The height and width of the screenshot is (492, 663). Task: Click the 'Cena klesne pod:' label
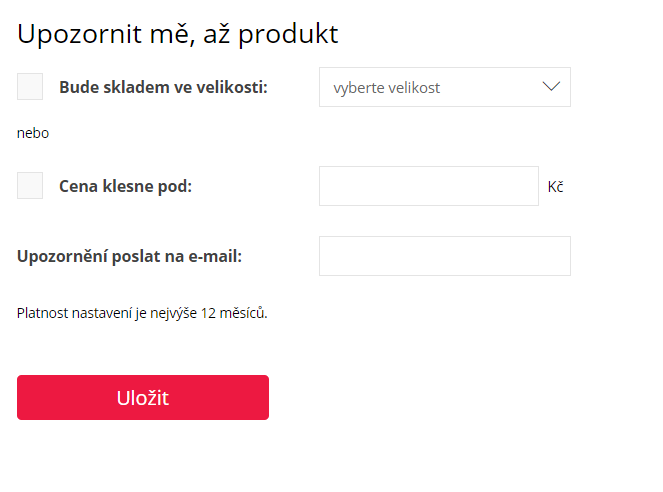(125, 186)
